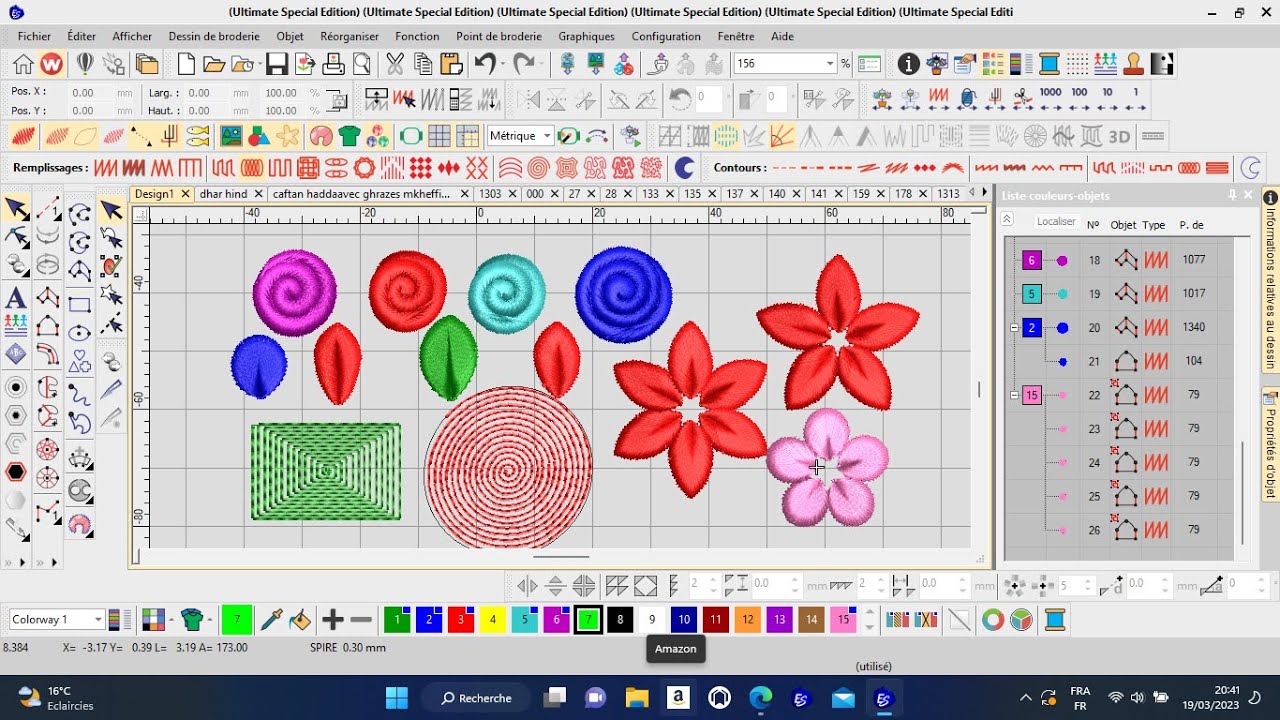Click the color picker eyedropper icon

pos(271,620)
